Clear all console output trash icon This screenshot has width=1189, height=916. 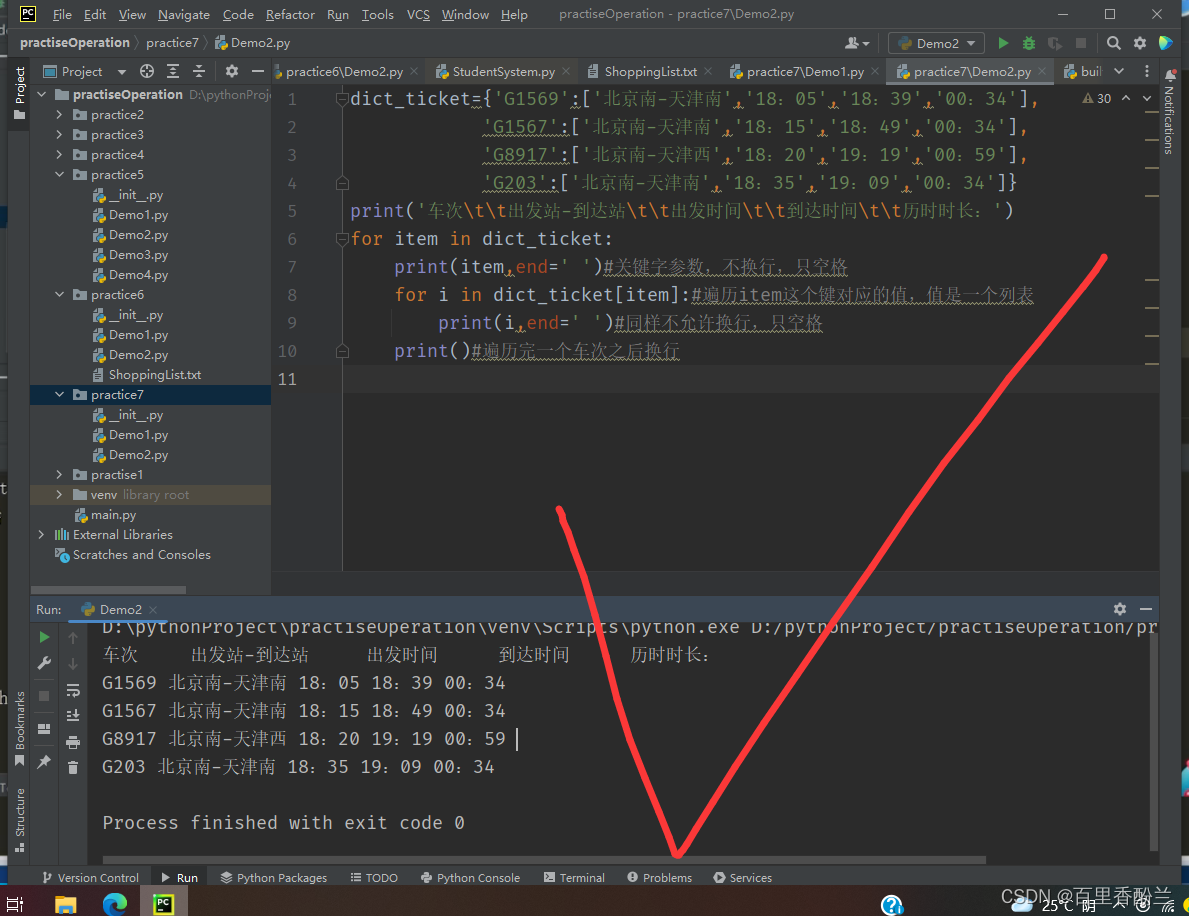click(x=73, y=768)
